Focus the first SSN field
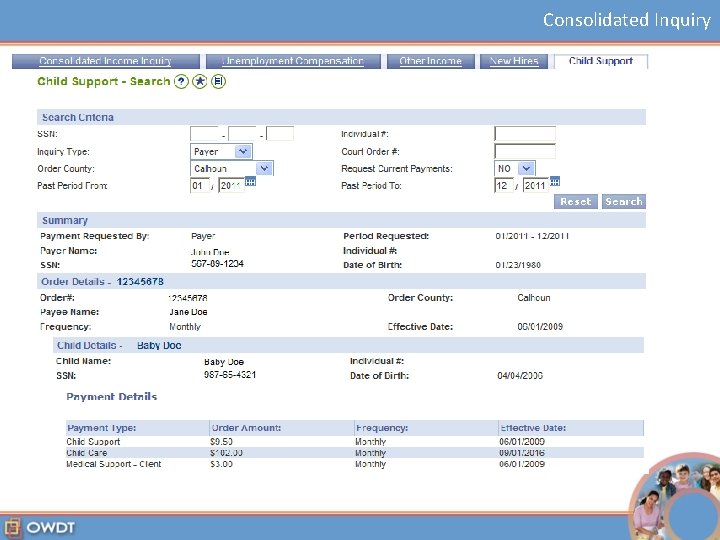The image size is (720, 540). [x=204, y=134]
